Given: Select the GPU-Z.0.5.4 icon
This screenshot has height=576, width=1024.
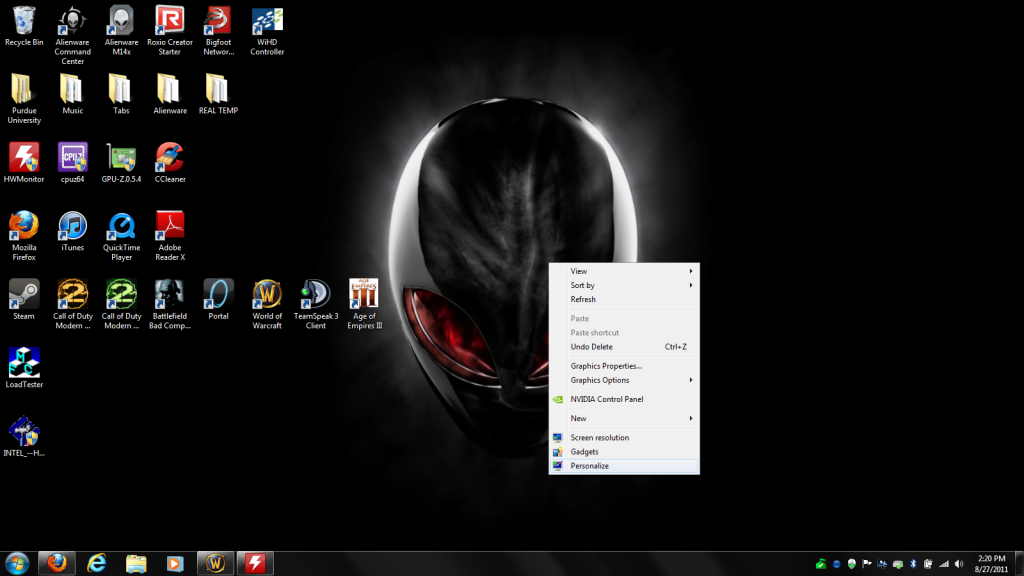Looking at the screenshot, I should tap(121, 163).
